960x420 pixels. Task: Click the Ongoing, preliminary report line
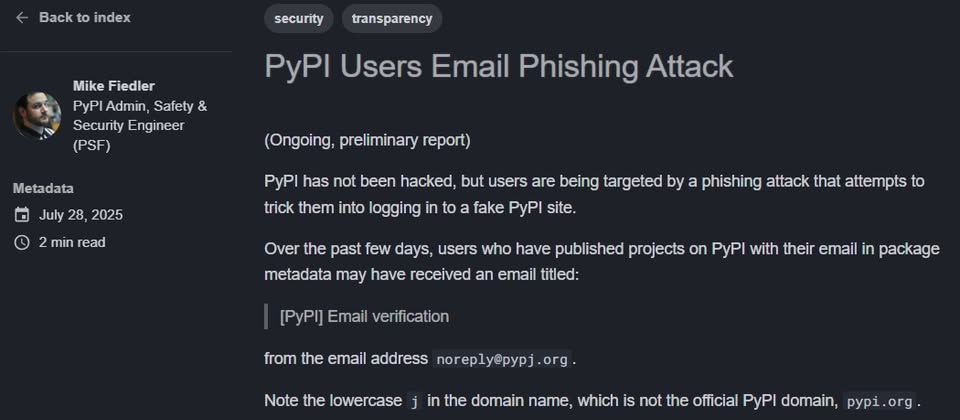pyautogui.click(x=367, y=141)
